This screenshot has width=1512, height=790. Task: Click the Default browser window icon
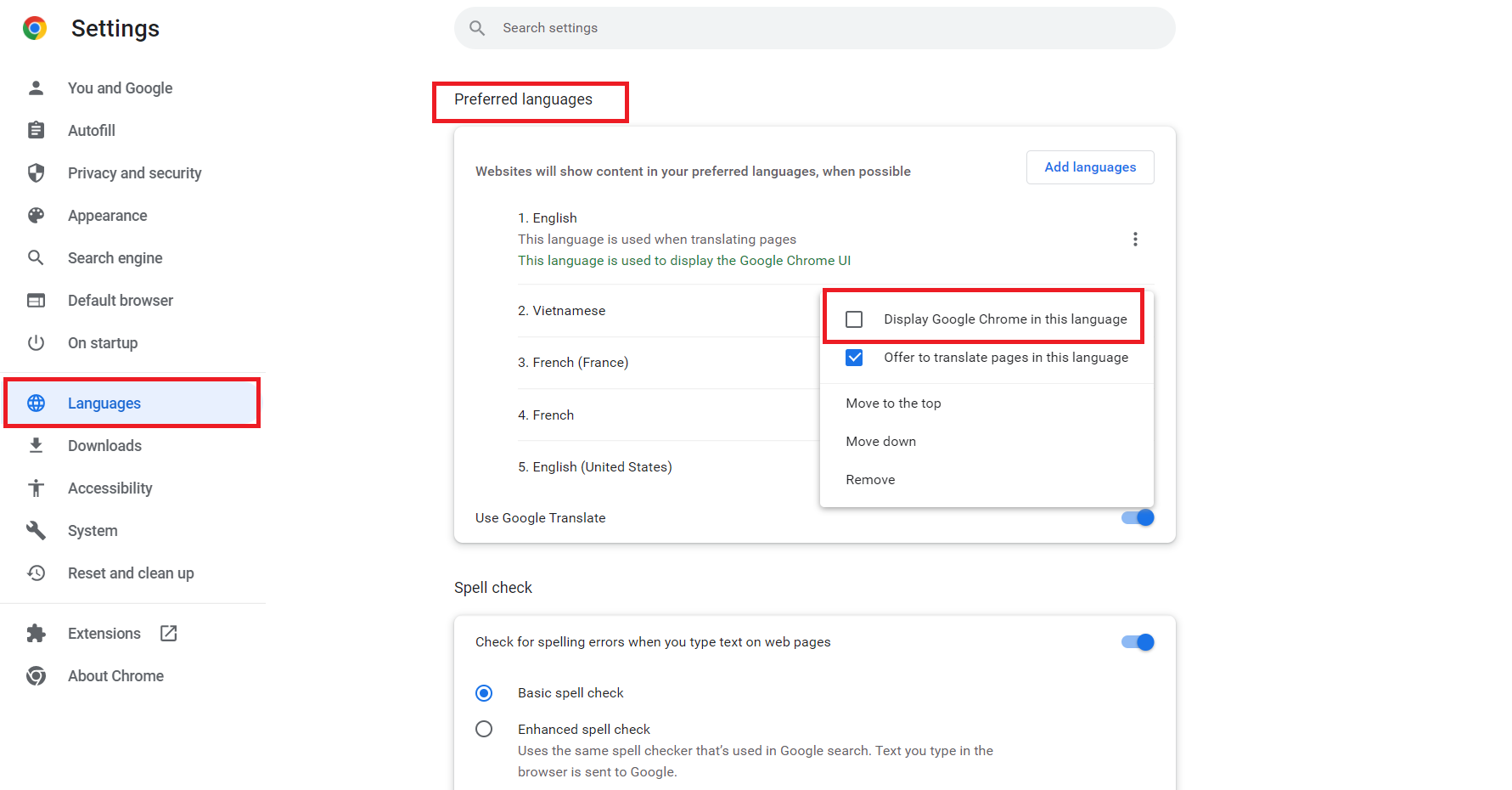[36, 300]
